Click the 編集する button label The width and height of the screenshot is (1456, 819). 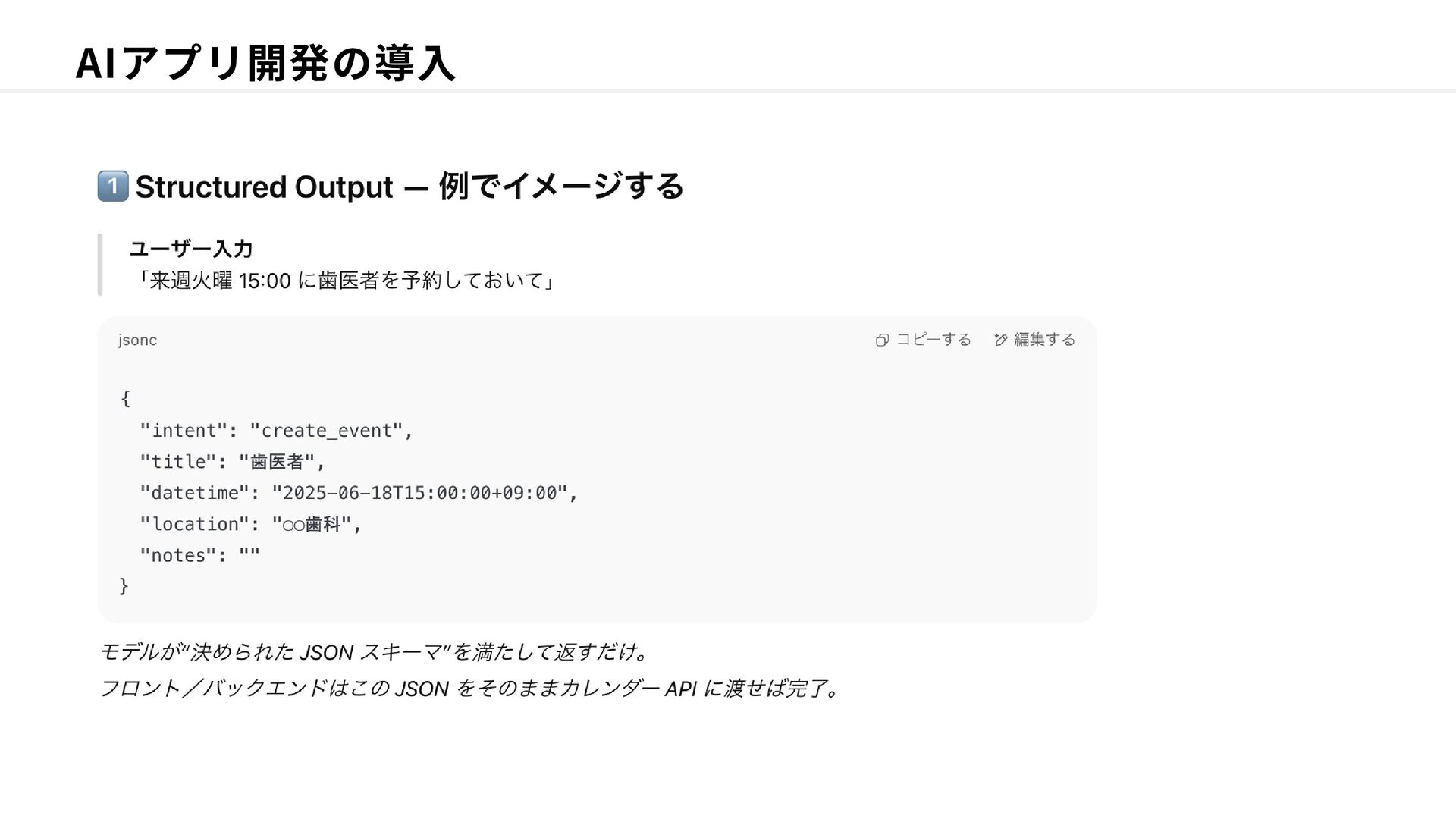click(1044, 340)
